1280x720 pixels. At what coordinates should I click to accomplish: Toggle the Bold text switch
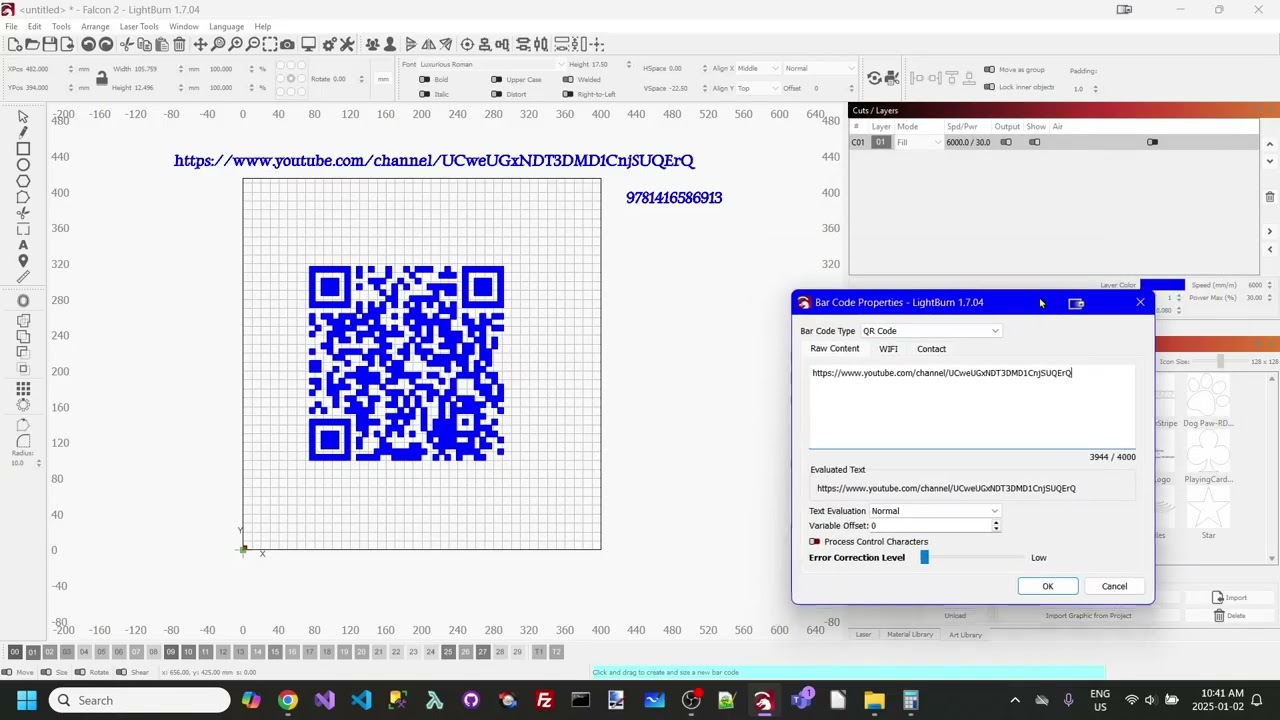424,79
